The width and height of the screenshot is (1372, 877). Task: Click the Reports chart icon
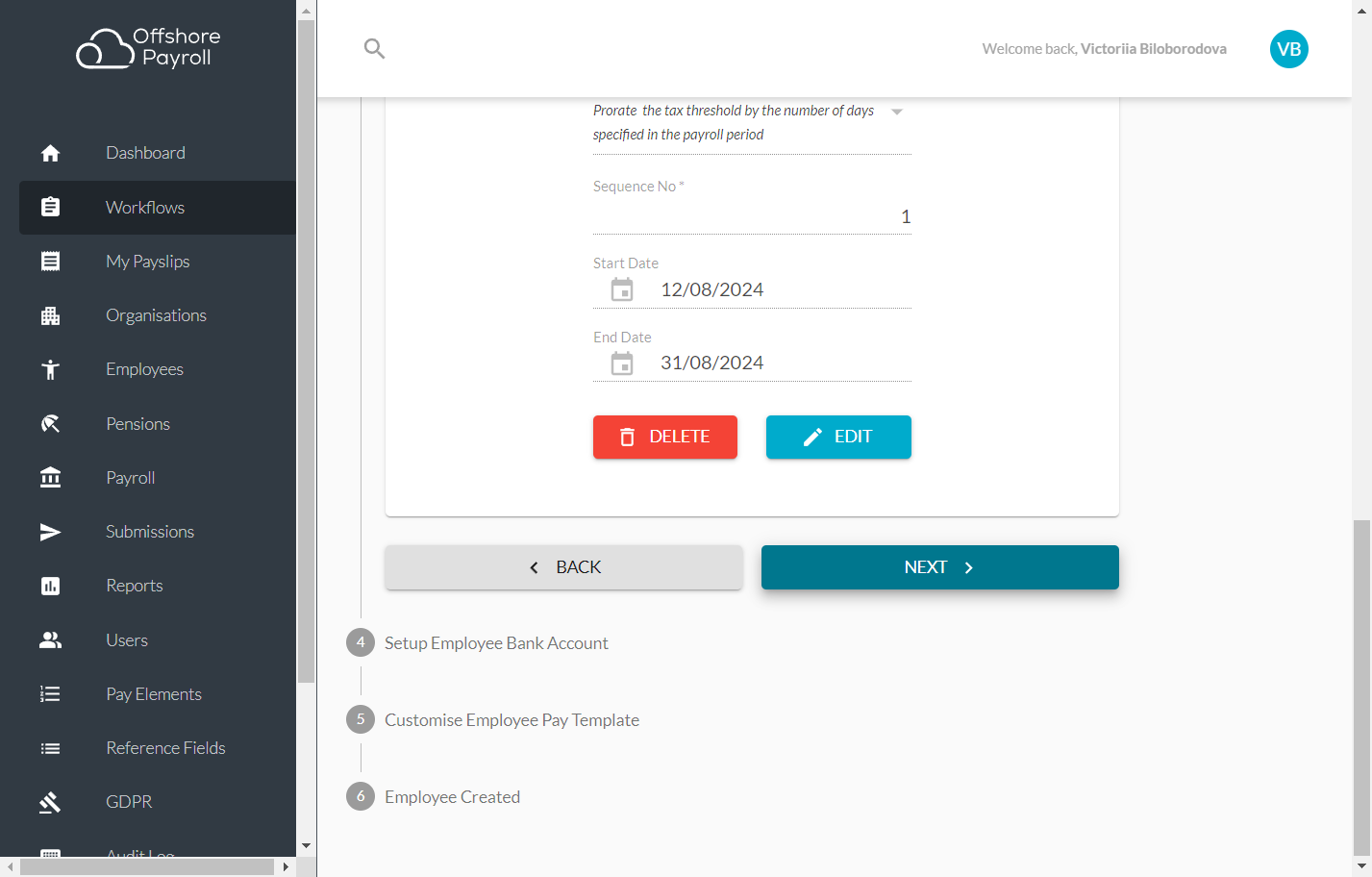tap(51, 586)
